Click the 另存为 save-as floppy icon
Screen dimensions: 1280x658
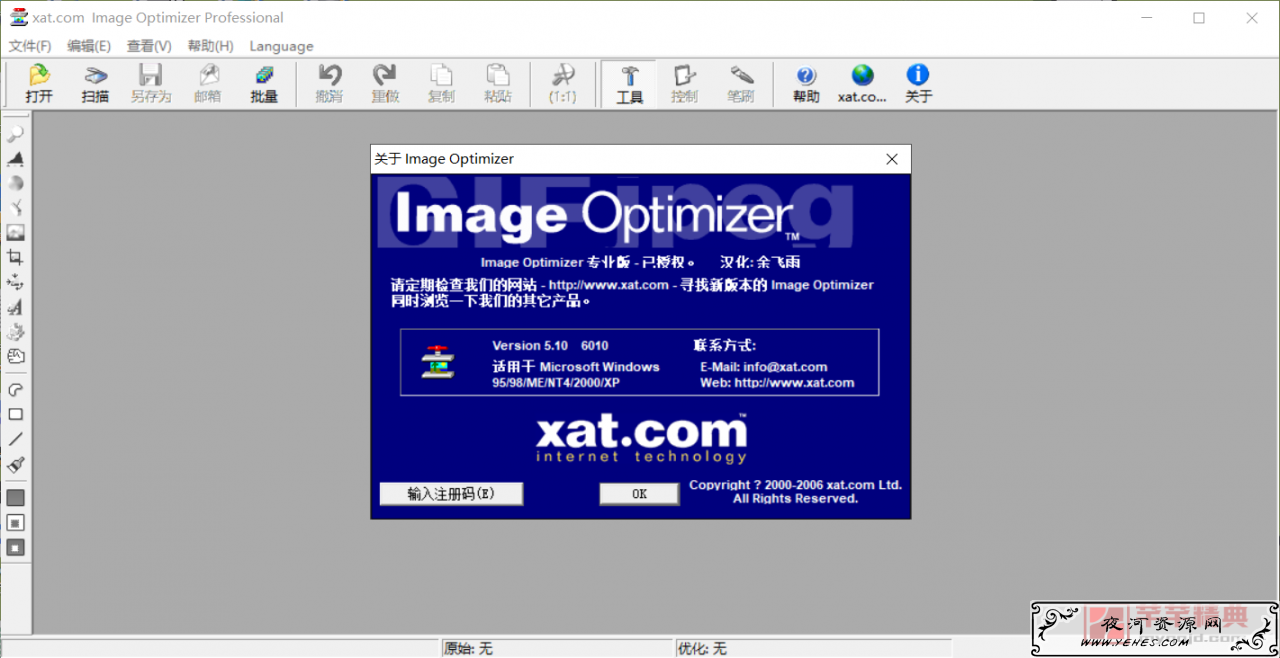(151, 84)
